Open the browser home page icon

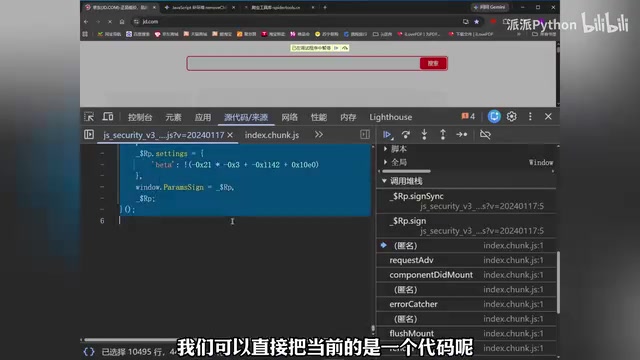click(x=122, y=21)
